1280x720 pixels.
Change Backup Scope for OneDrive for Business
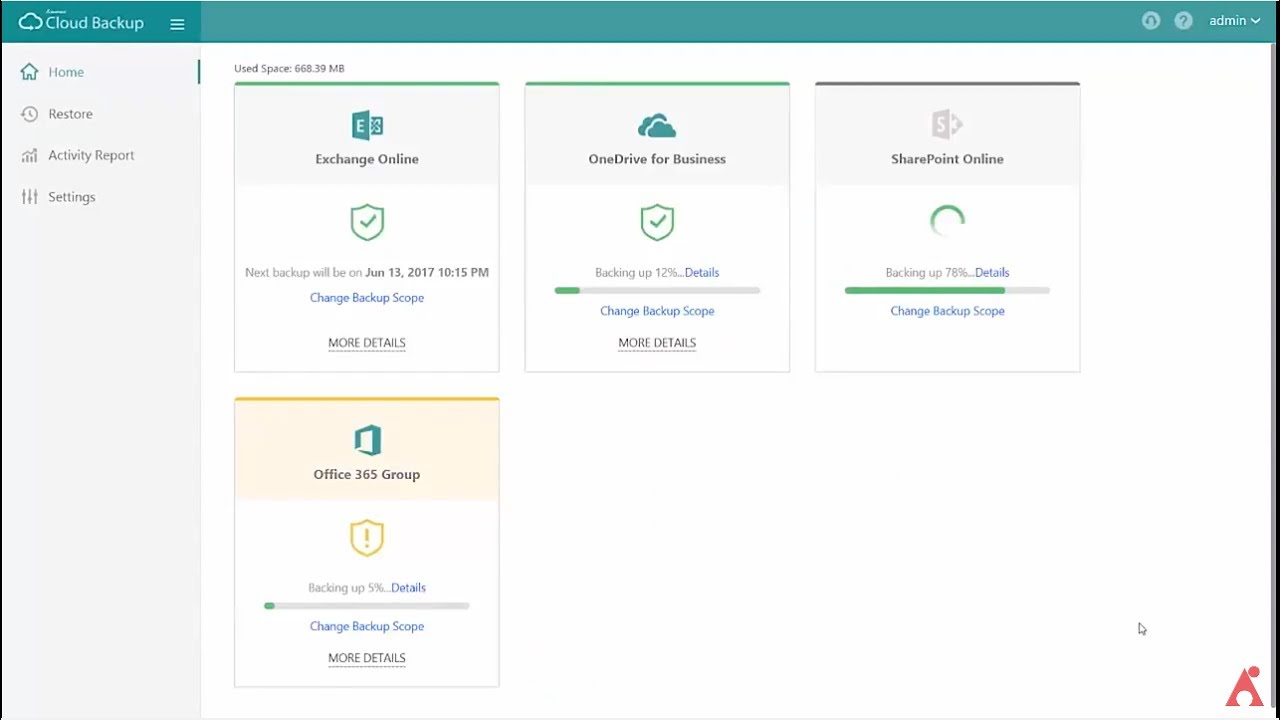pyautogui.click(x=657, y=311)
